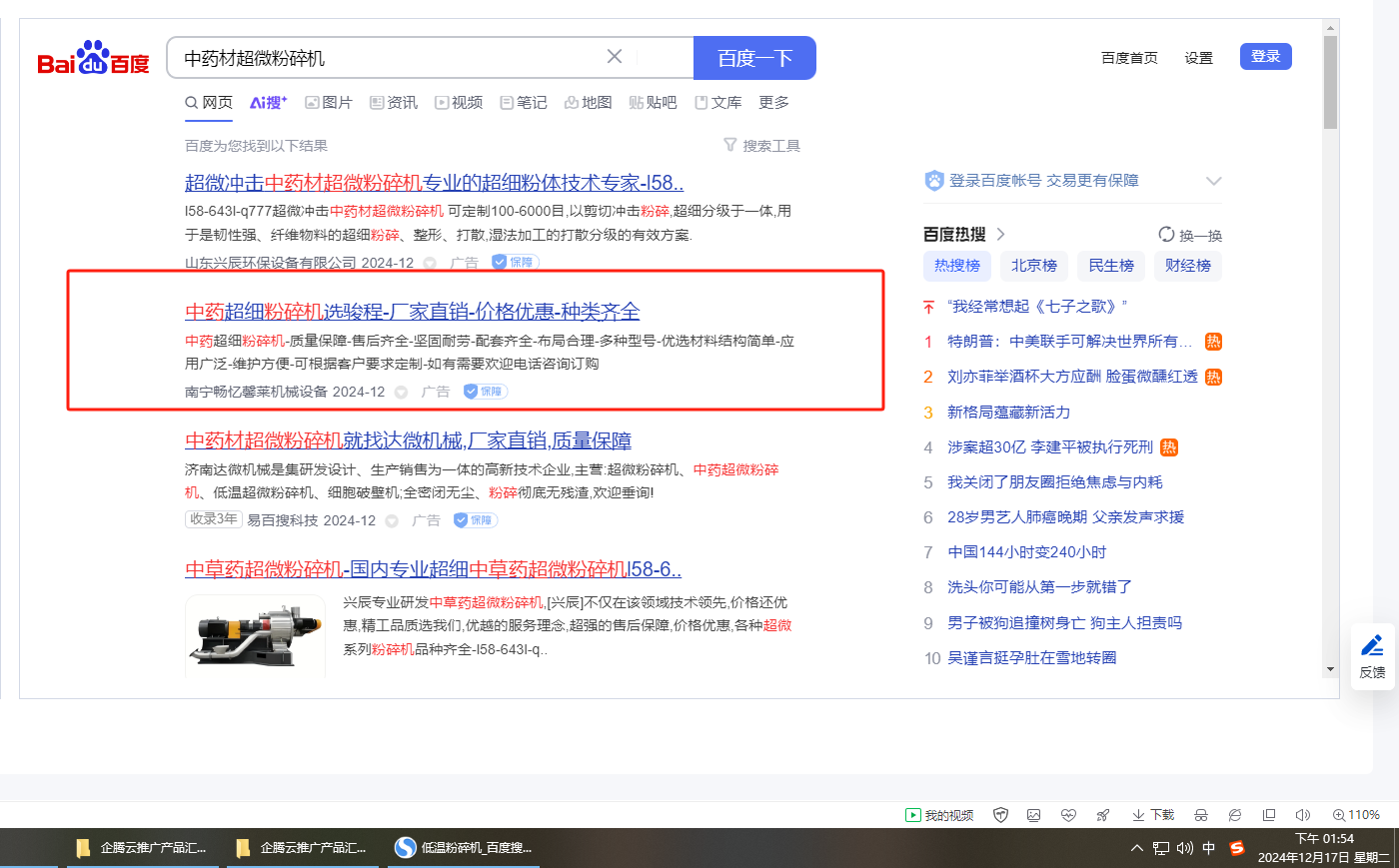Screen dimensions: 1399x868
Task: Show hidden system tray icons
Action: (1136, 848)
